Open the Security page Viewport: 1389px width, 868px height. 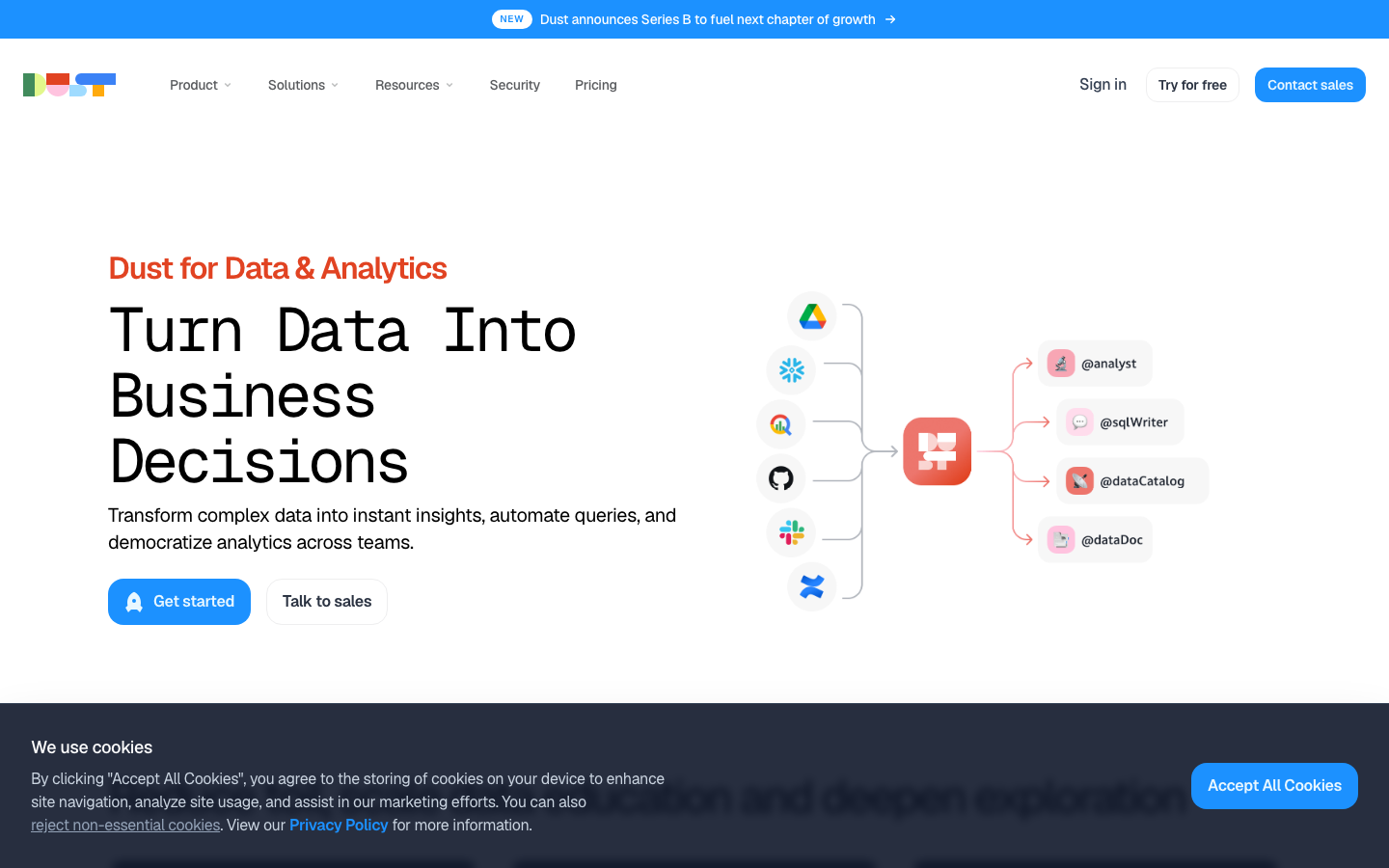click(514, 85)
